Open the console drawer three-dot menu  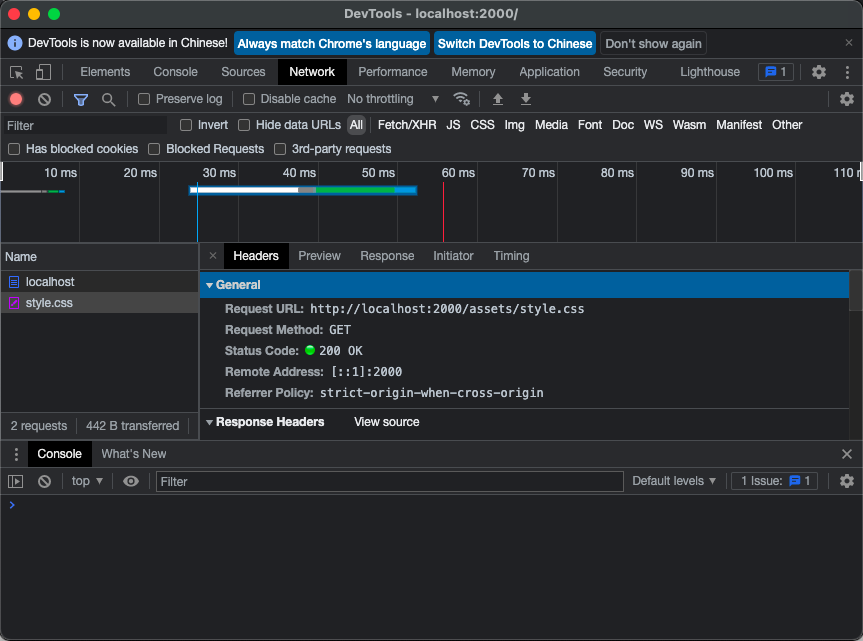(16, 454)
